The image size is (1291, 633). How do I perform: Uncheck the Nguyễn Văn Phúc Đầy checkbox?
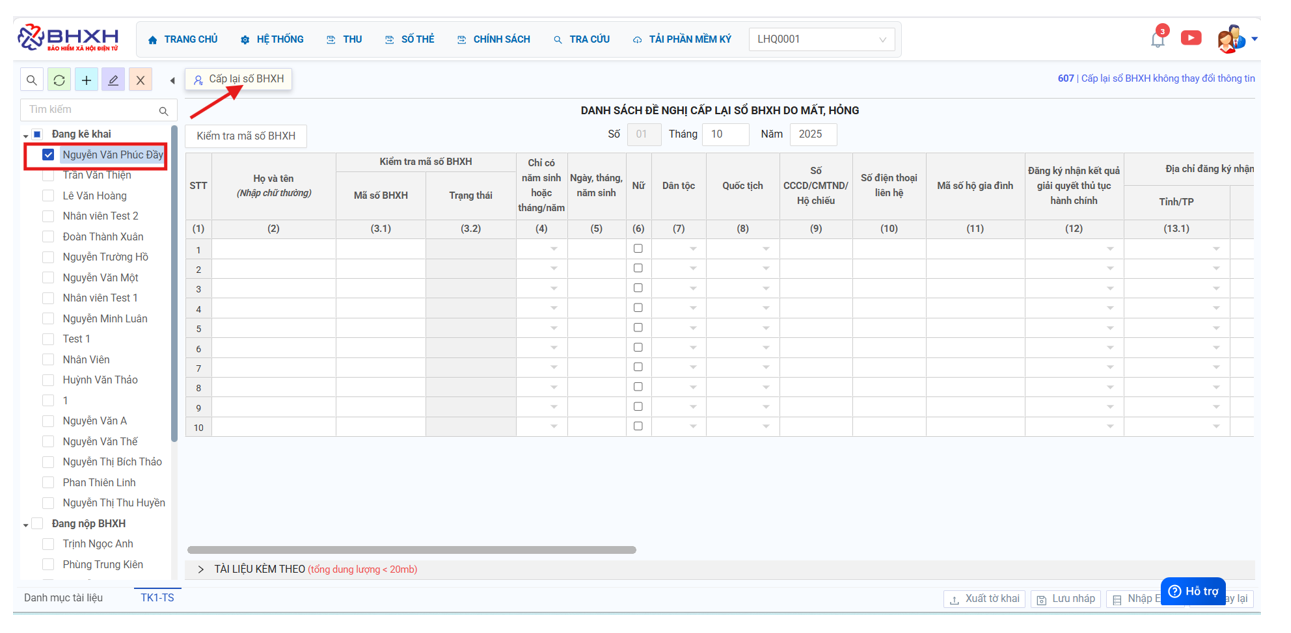pos(48,155)
